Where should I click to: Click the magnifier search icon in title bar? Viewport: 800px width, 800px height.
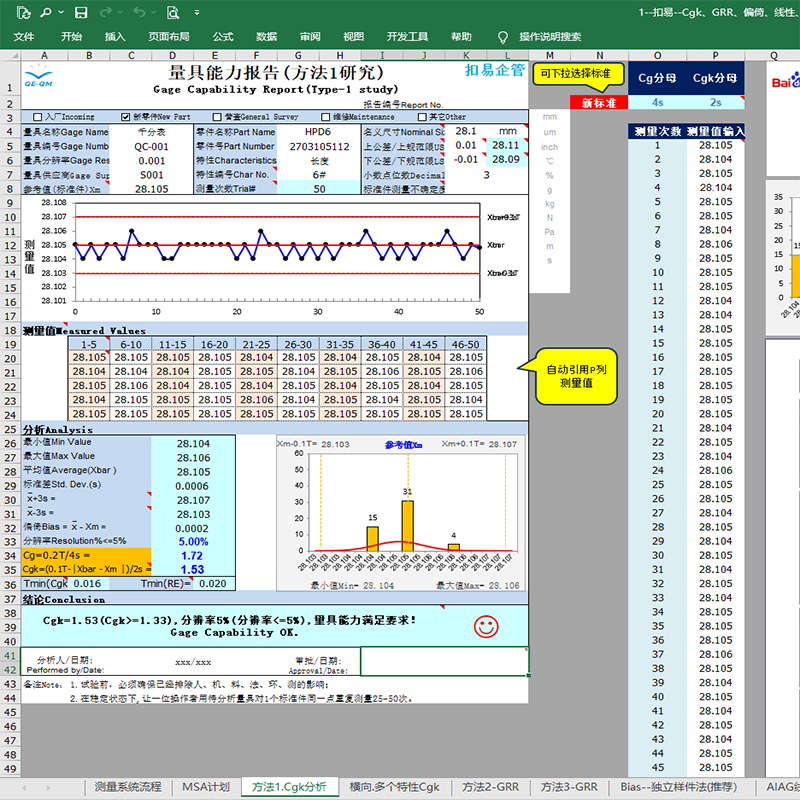(46, 12)
